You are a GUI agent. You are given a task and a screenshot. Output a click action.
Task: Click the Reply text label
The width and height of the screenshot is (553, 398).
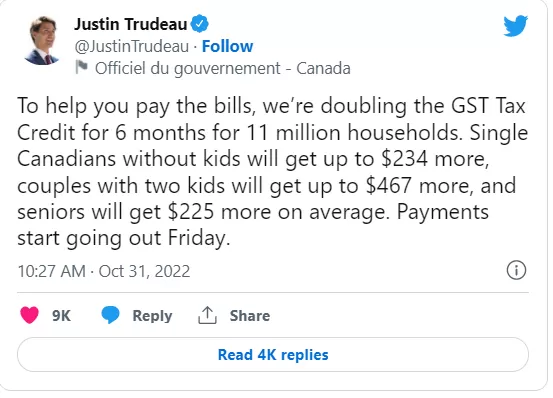[x=152, y=316]
